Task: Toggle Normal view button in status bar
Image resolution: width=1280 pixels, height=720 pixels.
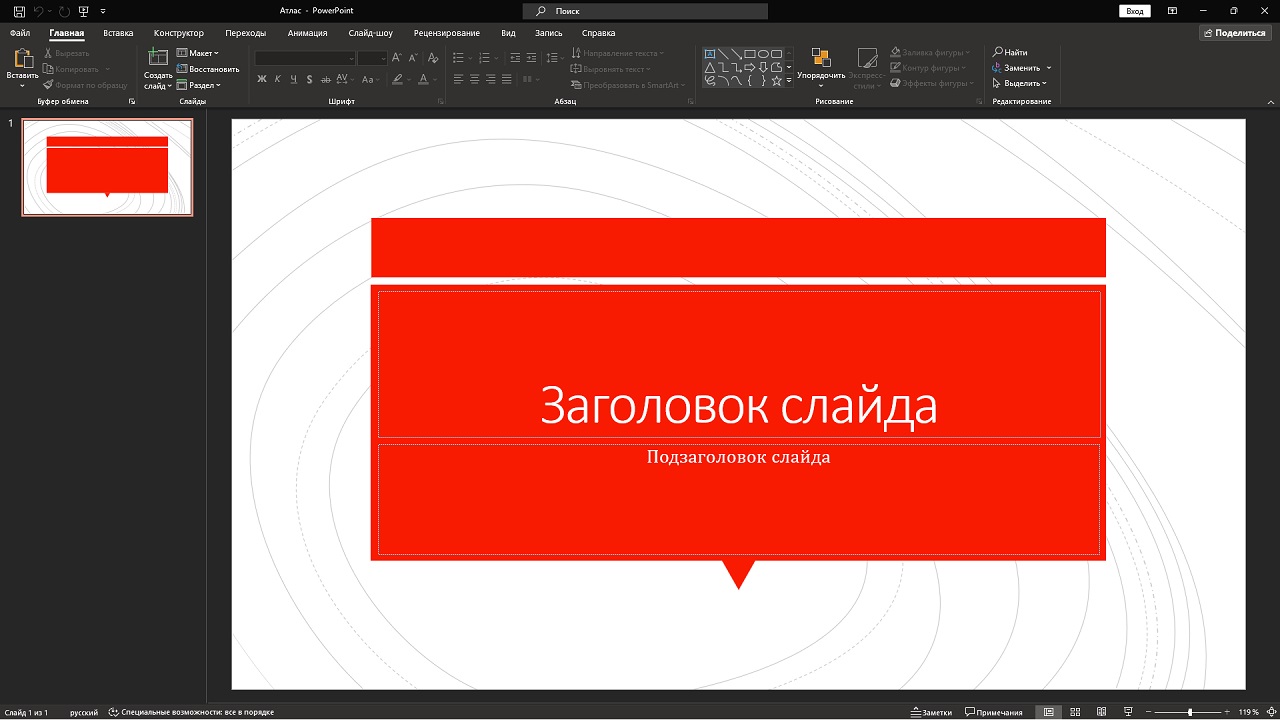Action: pos(1048,712)
